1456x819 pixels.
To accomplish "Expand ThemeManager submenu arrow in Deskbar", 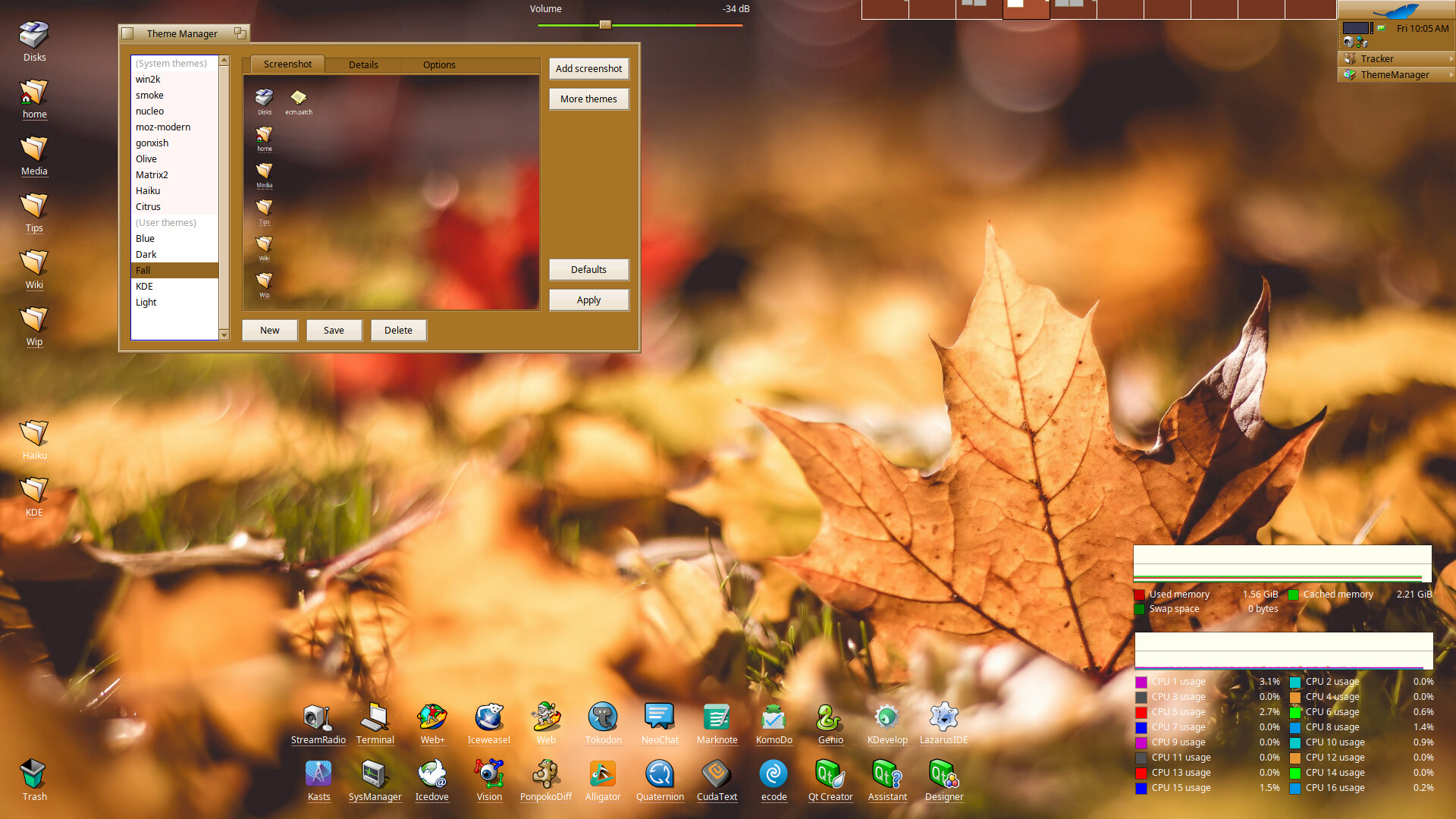I will 1451,74.
